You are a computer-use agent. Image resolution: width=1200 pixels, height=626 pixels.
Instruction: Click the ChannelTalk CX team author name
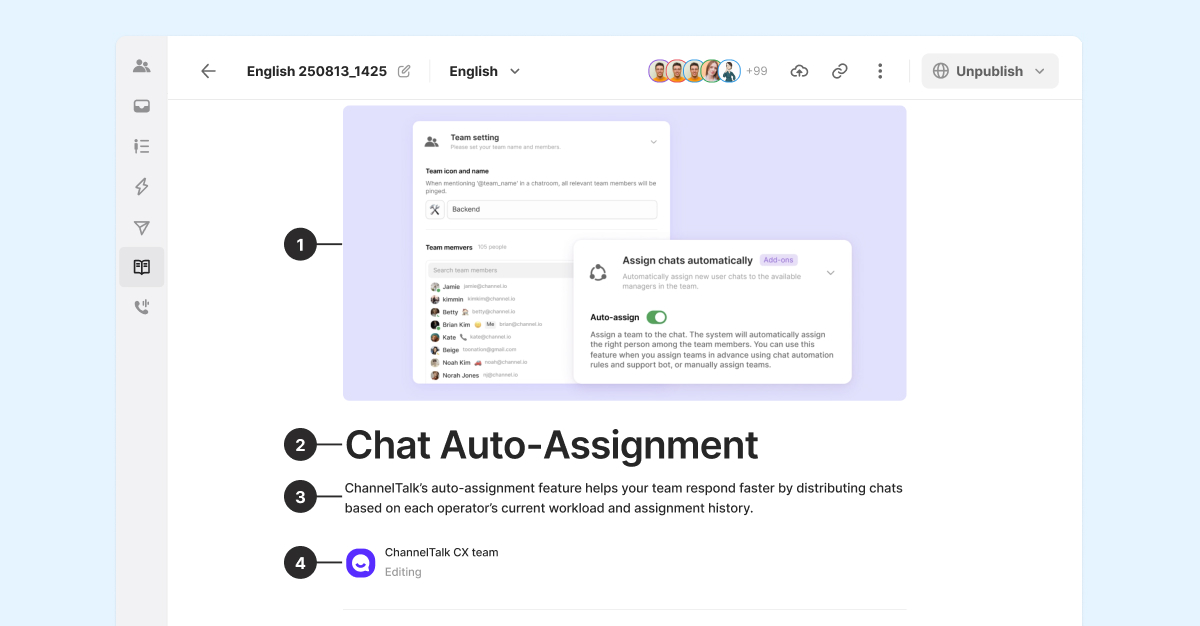pos(441,552)
